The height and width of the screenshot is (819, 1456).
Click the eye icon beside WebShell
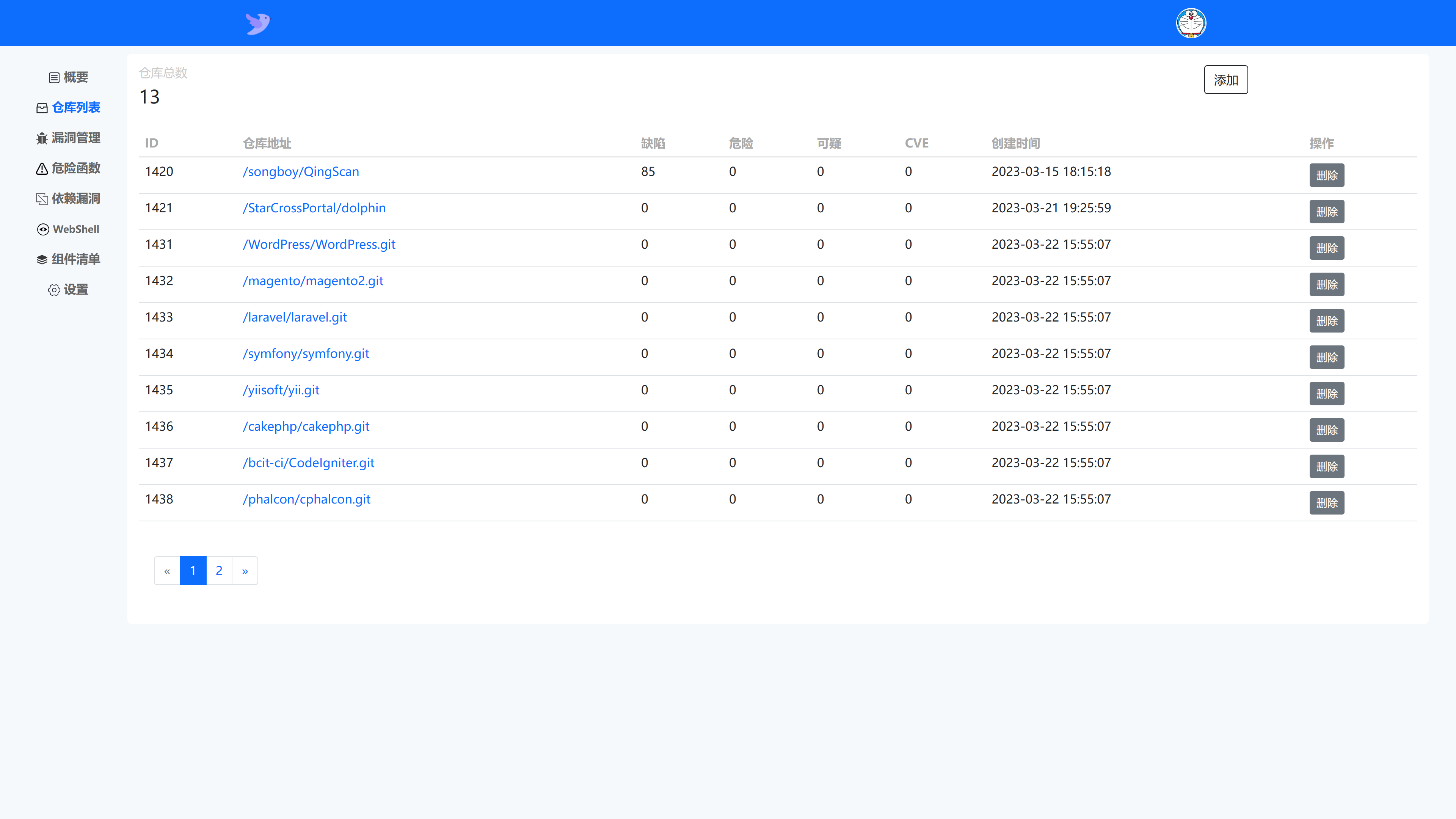tap(43, 229)
